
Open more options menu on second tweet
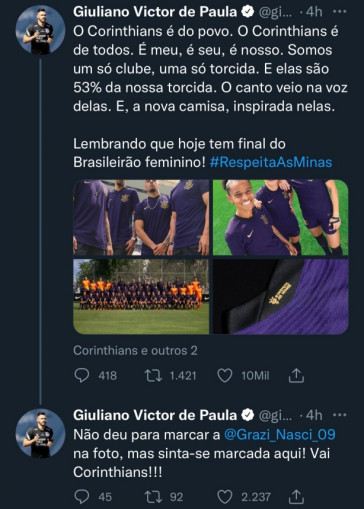point(340,415)
